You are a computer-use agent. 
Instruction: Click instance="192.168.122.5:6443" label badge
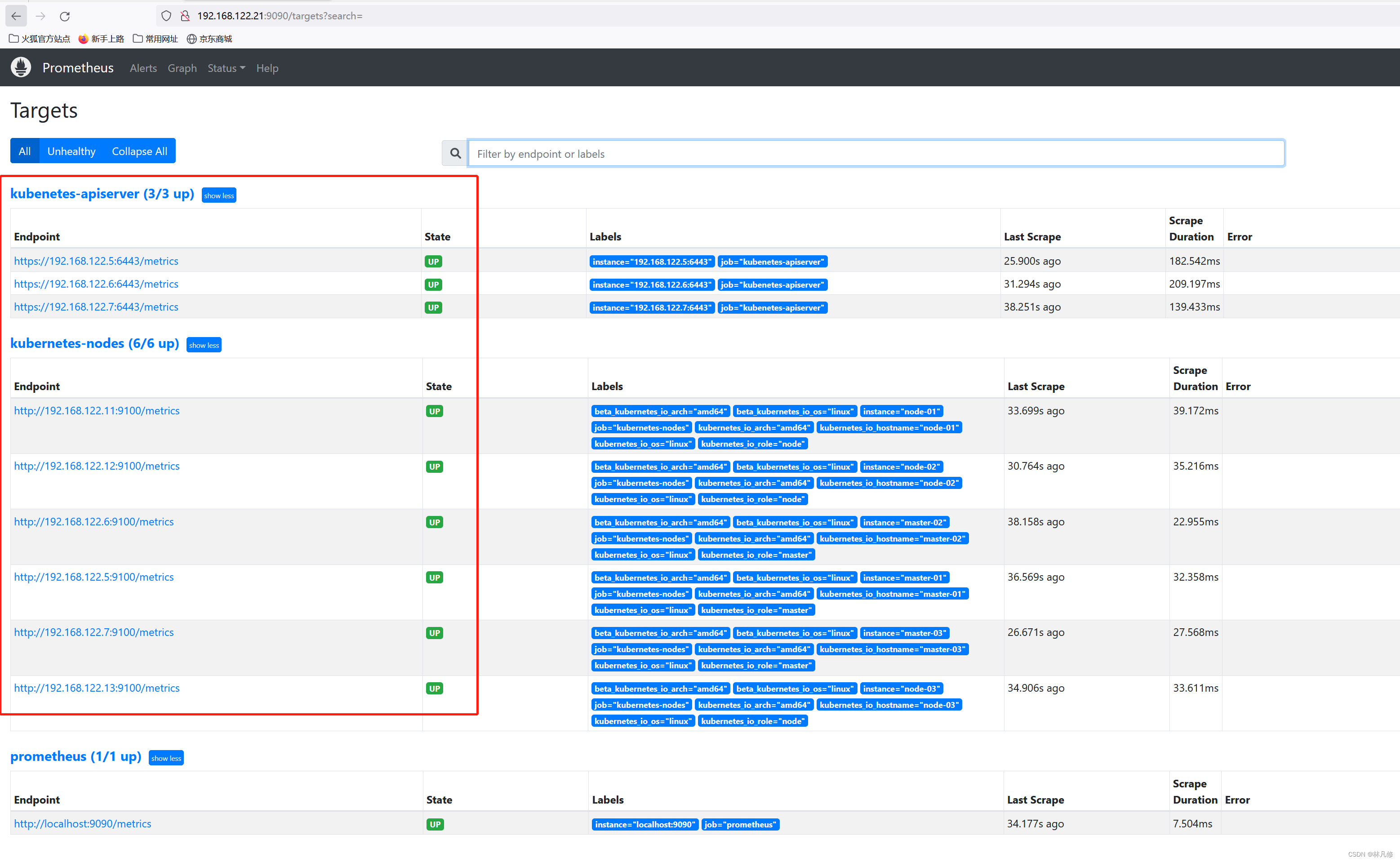(x=652, y=262)
